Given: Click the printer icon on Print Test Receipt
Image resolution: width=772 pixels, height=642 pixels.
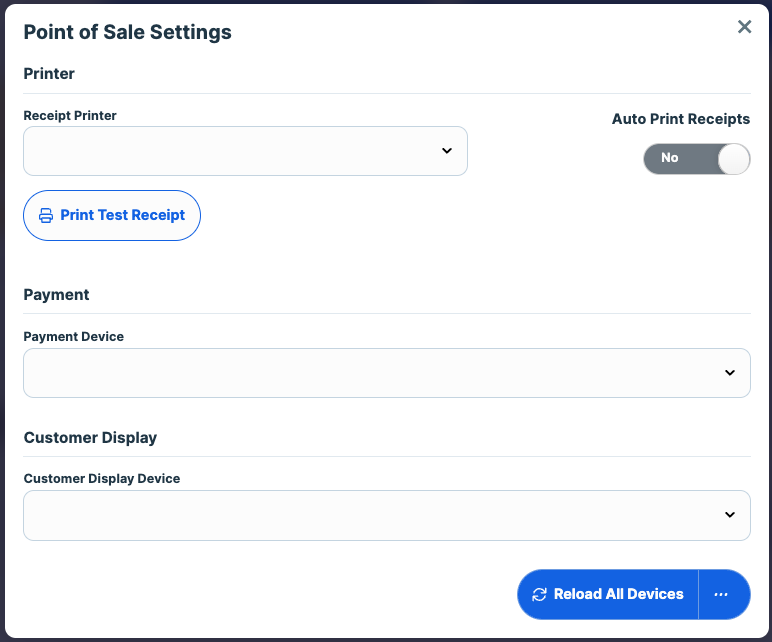Looking at the screenshot, I should 46,215.
